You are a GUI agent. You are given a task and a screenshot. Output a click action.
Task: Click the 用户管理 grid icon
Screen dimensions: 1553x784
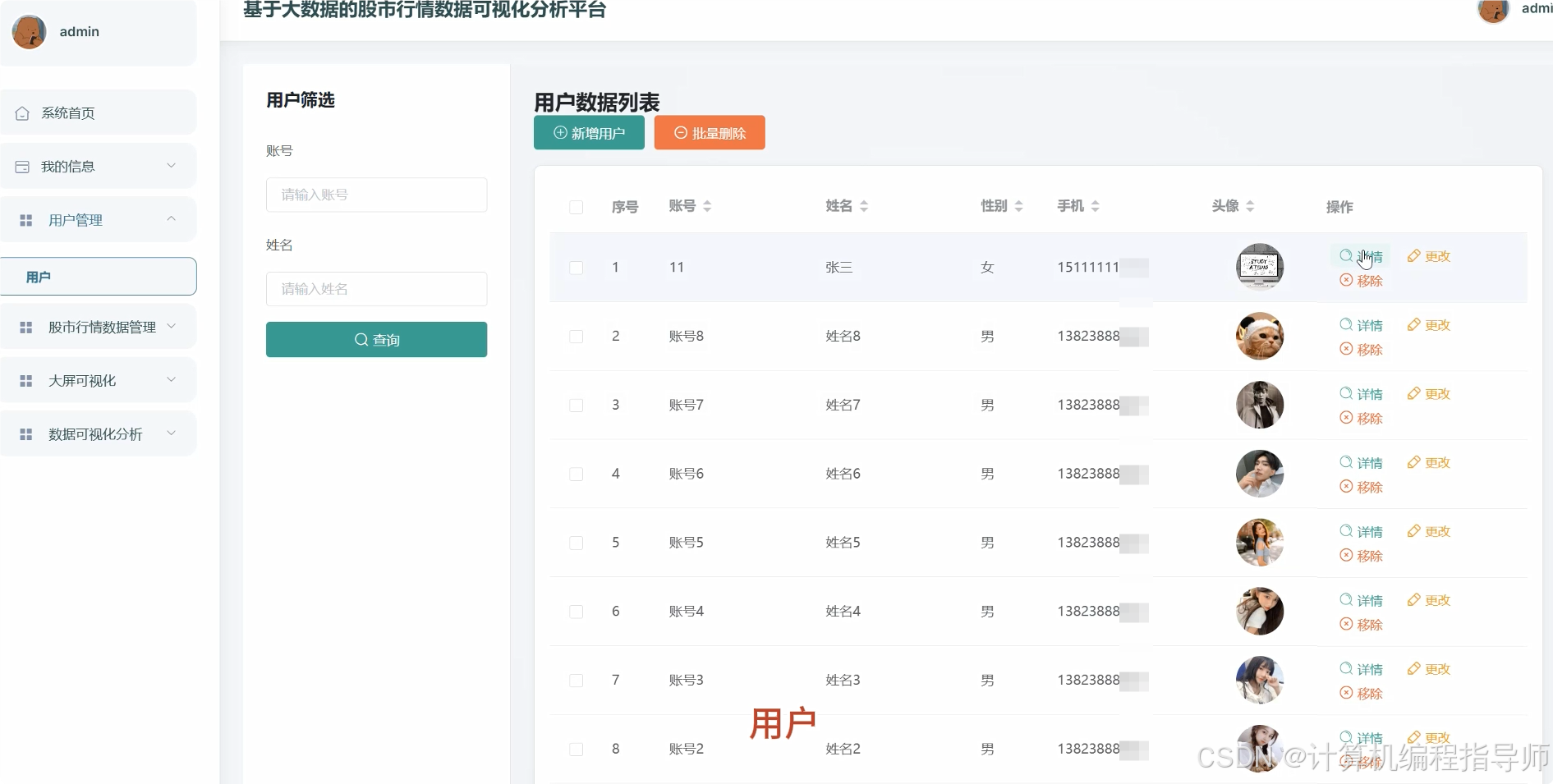coord(25,219)
